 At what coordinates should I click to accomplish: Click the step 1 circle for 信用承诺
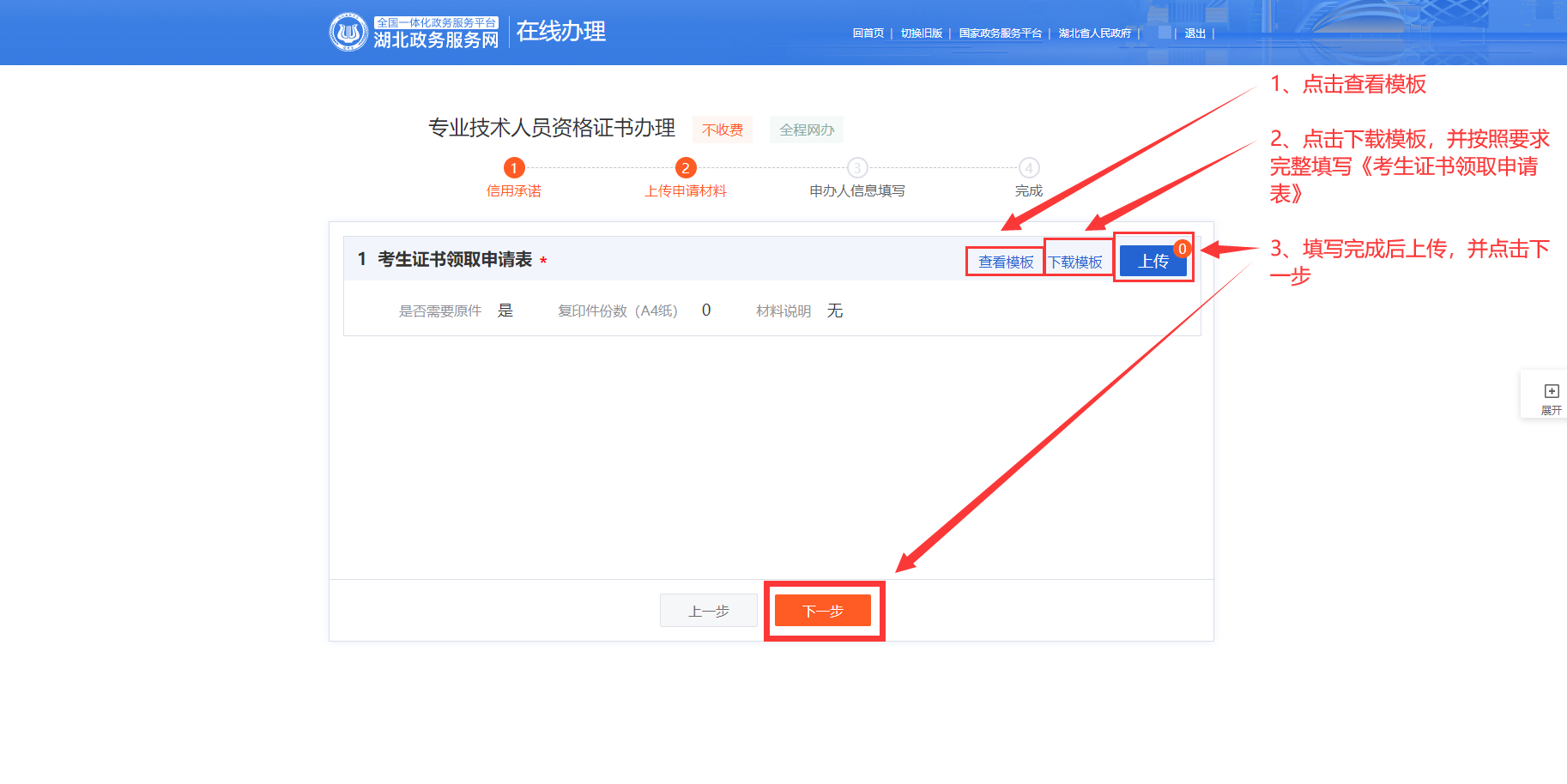514,168
